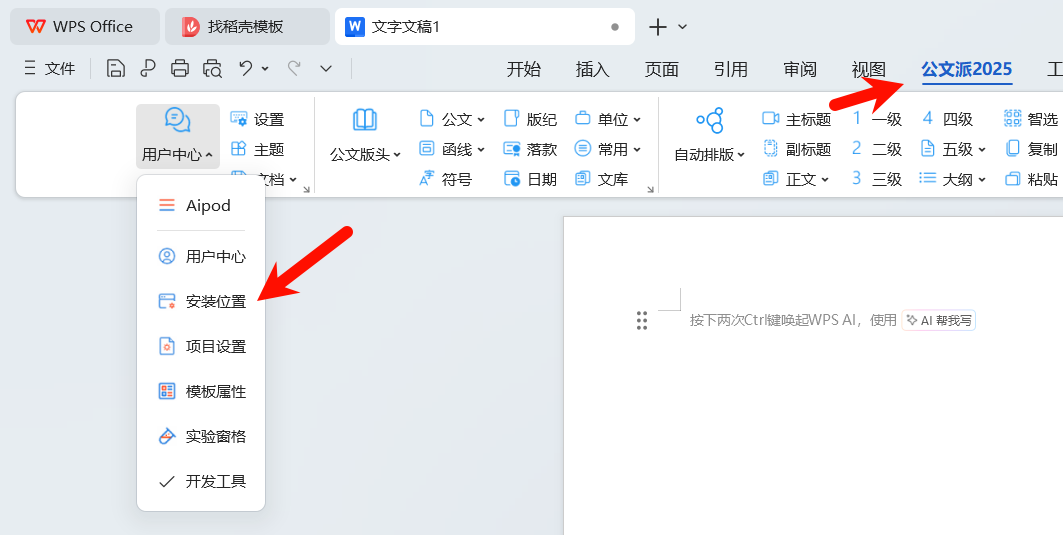Open the 自动排版 dropdown

point(709,136)
